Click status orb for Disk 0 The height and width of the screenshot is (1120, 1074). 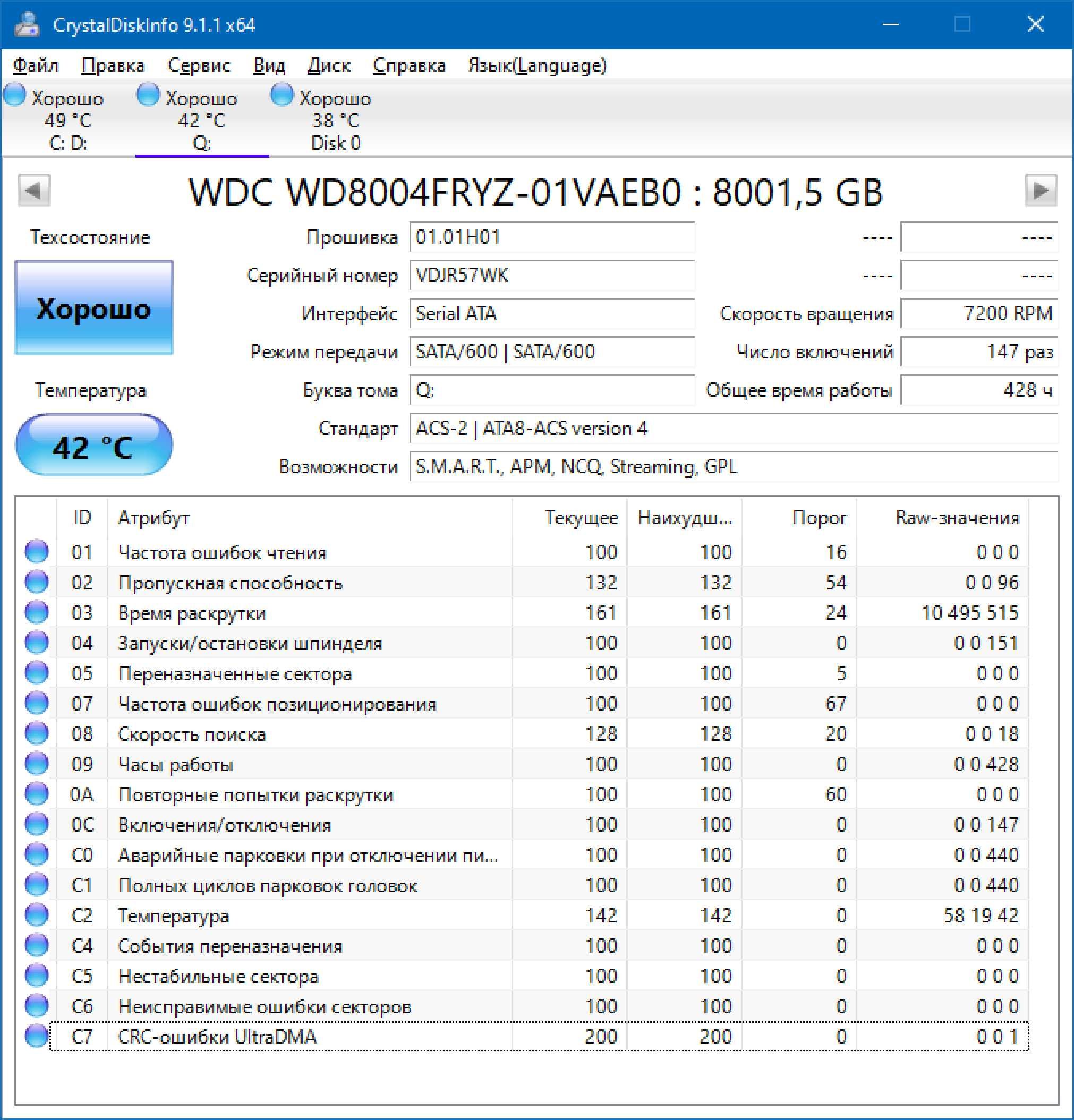coord(282,95)
